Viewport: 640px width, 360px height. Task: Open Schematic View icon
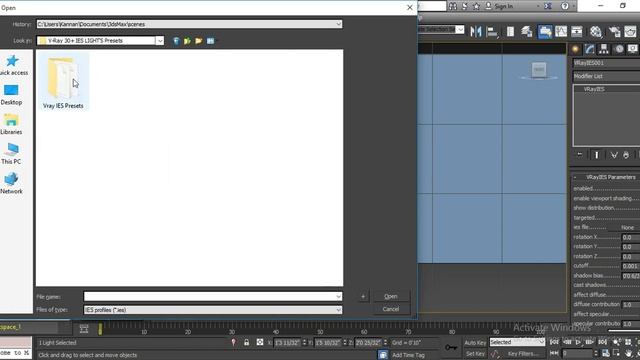[577, 31]
